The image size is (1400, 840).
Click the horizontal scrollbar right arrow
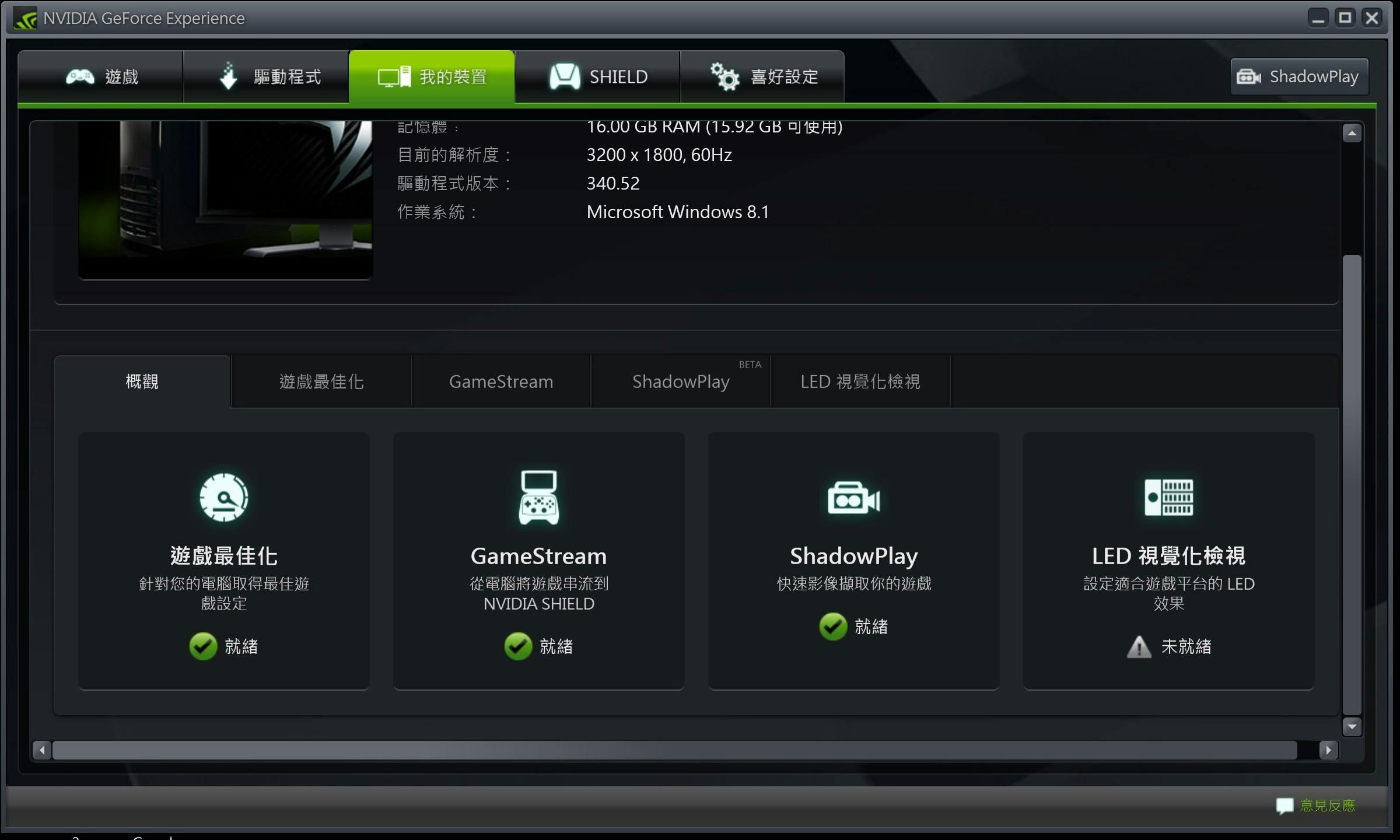pos(1328,750)
